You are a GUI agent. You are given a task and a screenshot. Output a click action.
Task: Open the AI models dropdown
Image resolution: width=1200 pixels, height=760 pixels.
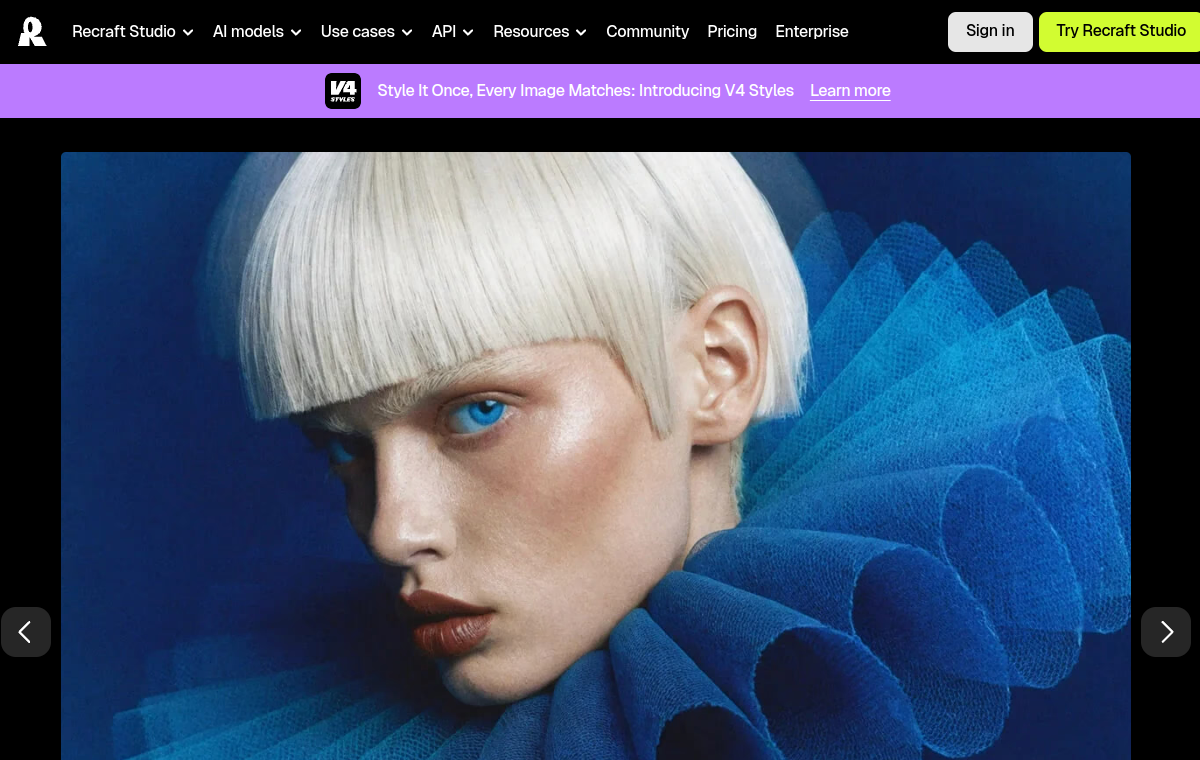[x=257, y=32]
